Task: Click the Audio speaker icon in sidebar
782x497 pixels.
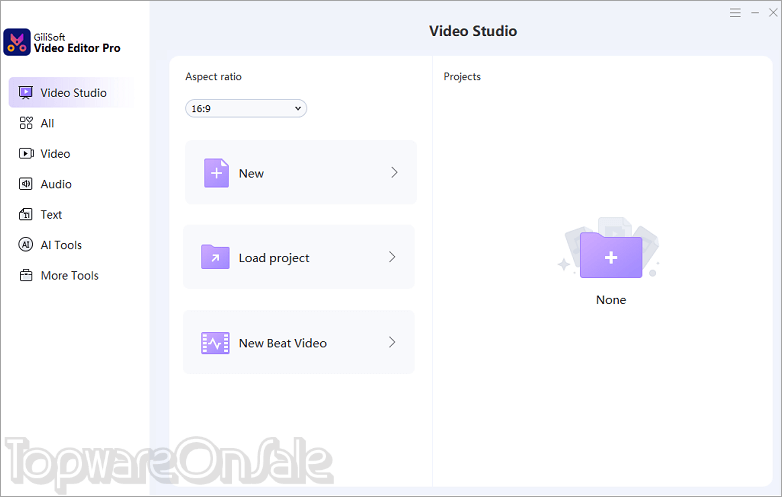Action: pos(25,184)
